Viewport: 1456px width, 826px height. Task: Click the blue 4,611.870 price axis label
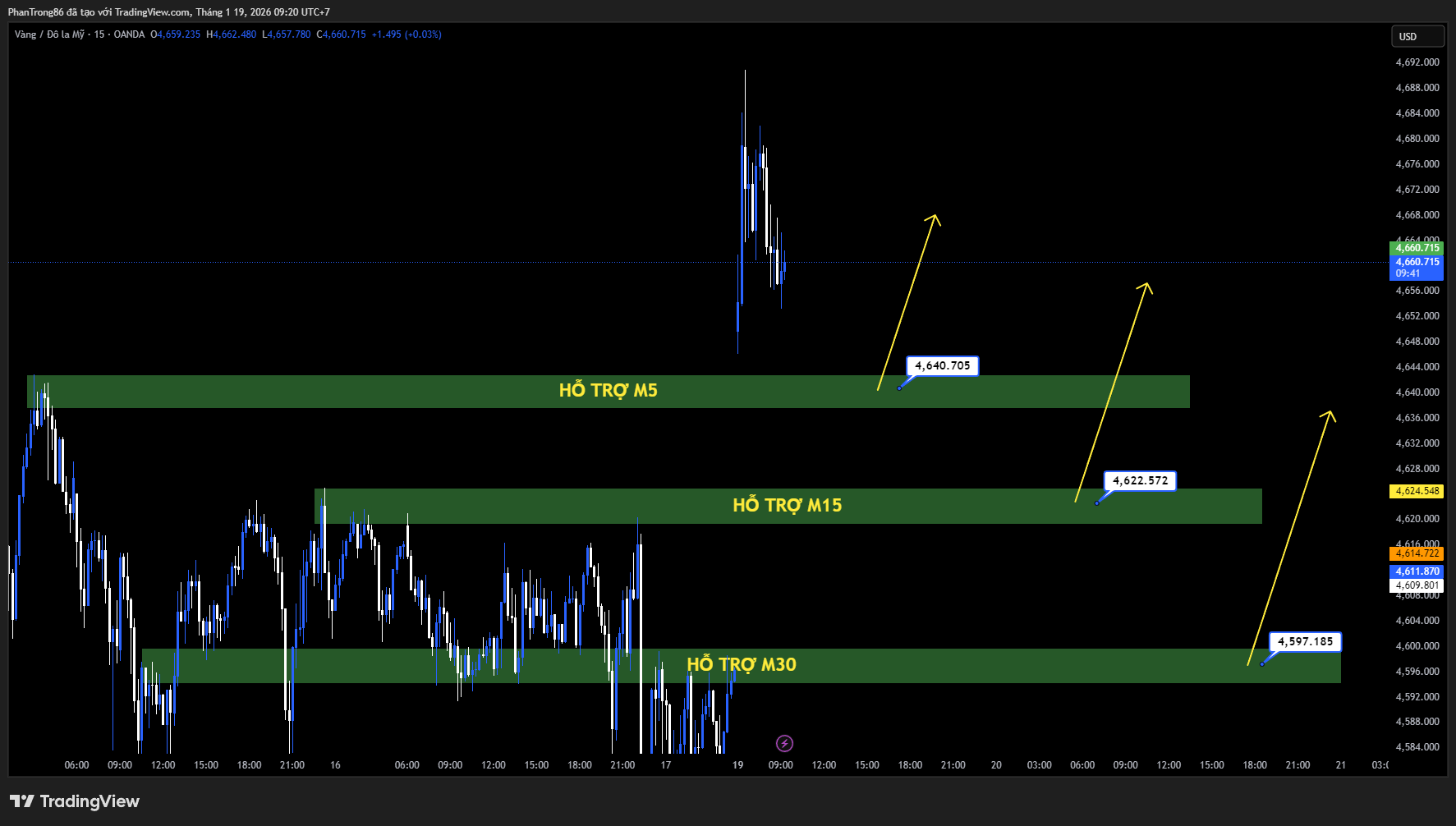[1417, 571]
